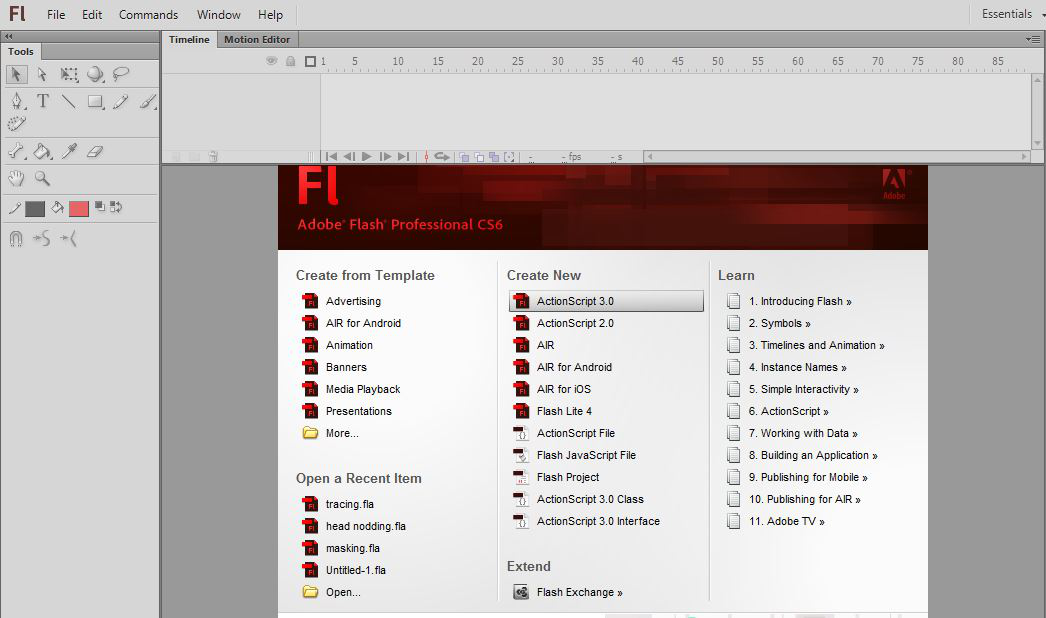Click the timeline horizontal scrollbar

[837, 156]
